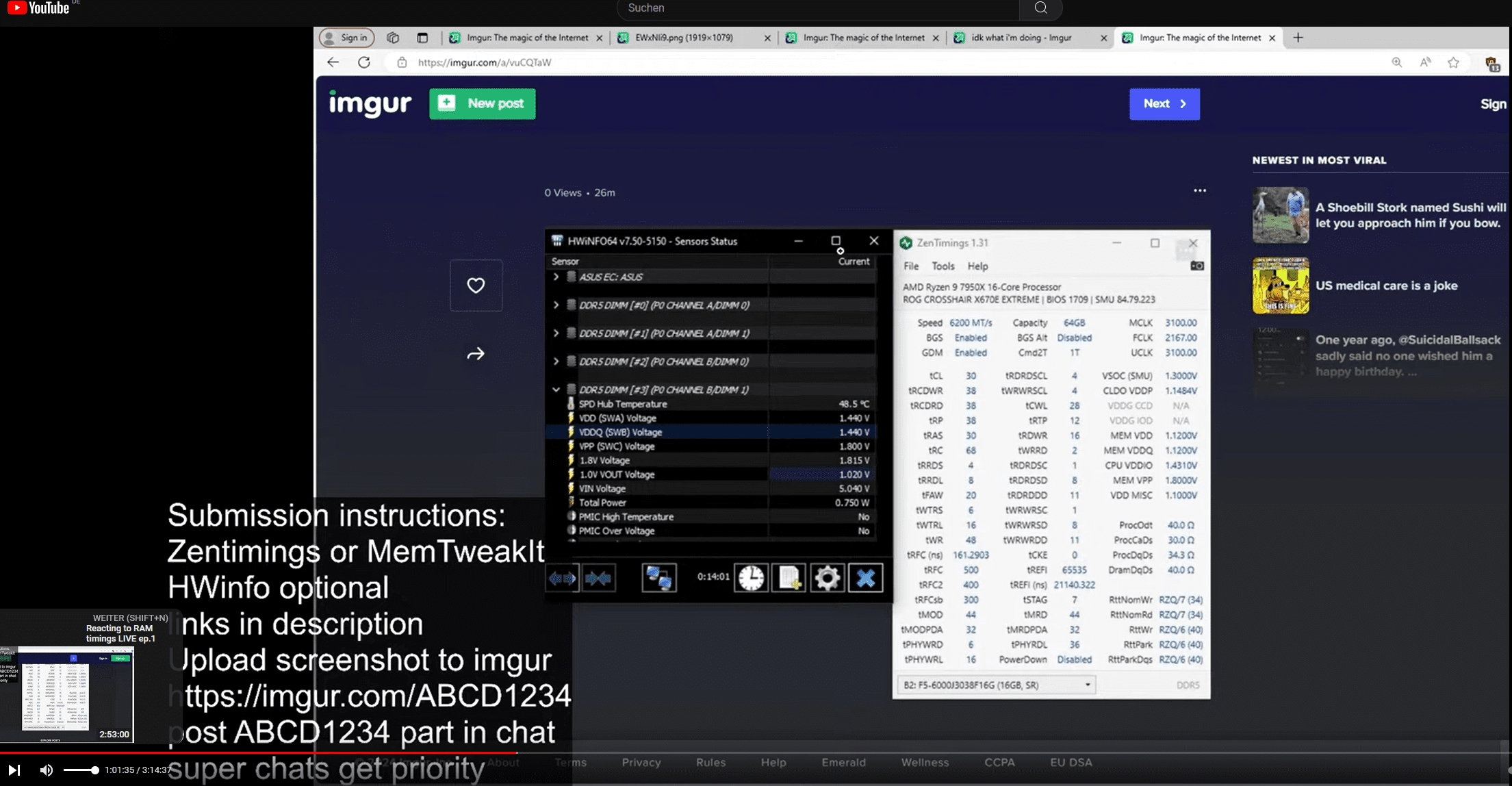
Task: Expand ASUS EC: ASUS sensor group
Action: 556,277
